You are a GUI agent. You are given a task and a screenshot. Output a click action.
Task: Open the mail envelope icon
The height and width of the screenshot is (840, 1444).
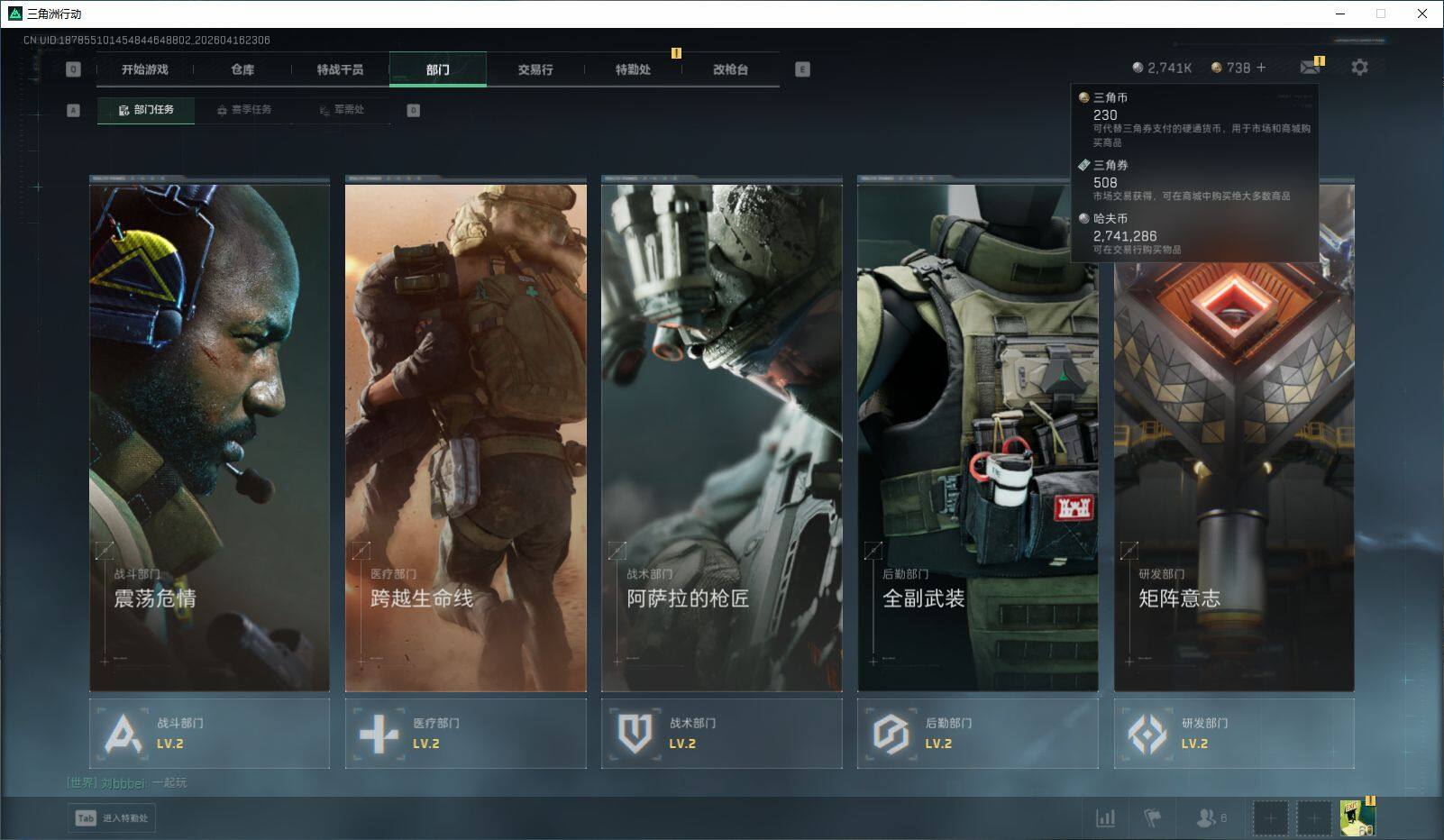pyautogui.click(x=1310, y=68)
